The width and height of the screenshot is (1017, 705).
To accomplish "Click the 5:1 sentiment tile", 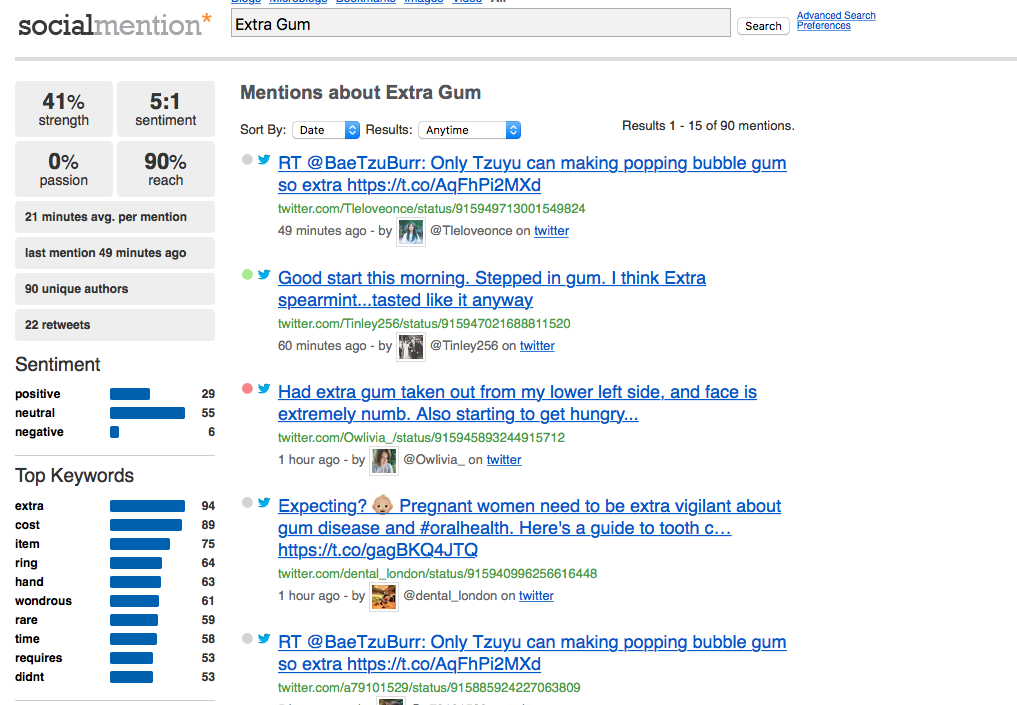I will pos(165,109).
